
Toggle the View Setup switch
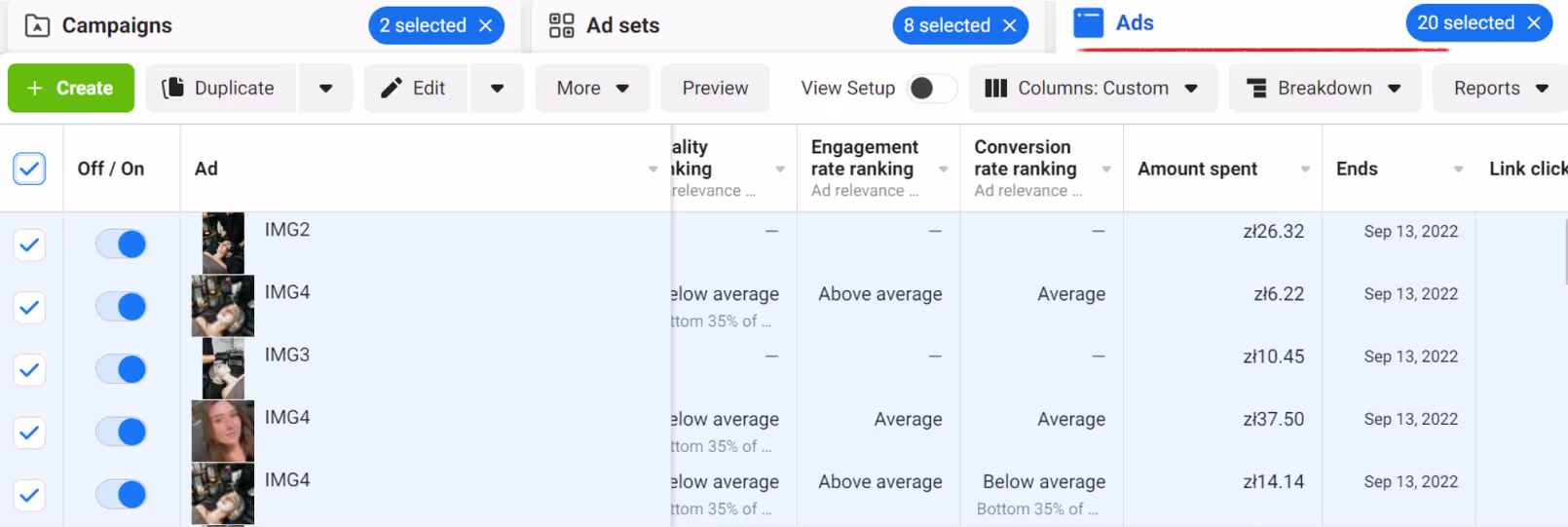(931, 88)
